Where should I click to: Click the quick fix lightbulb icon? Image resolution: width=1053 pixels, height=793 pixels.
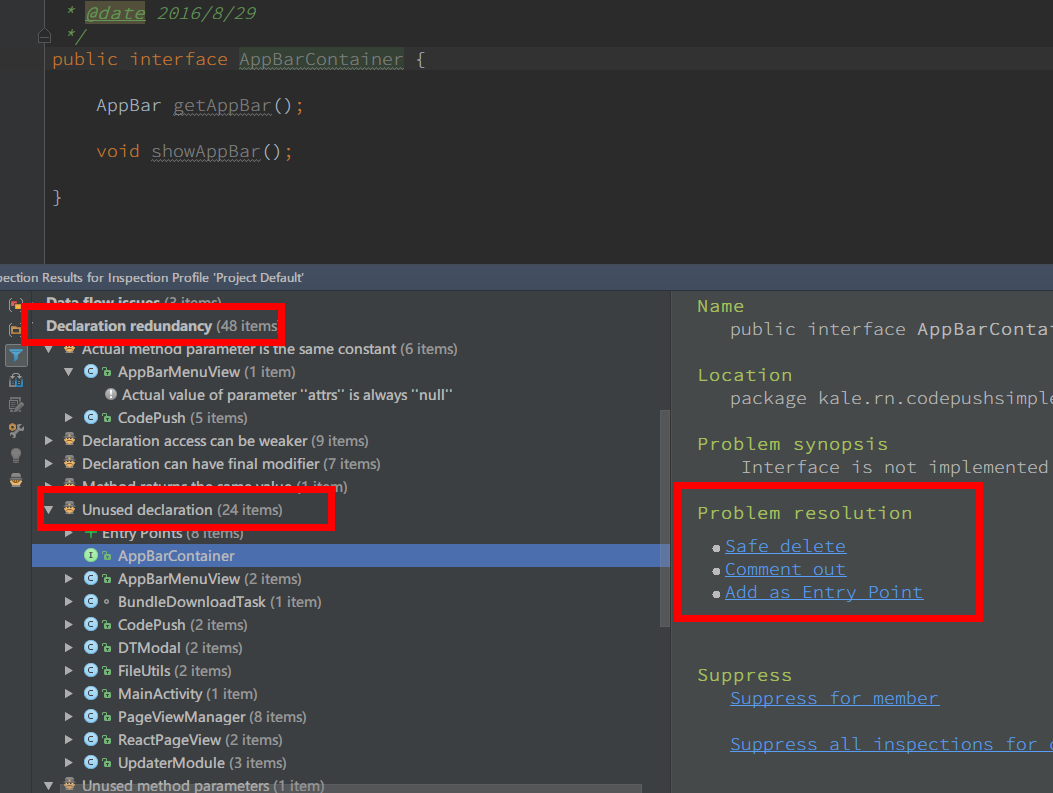pos(16,455)
